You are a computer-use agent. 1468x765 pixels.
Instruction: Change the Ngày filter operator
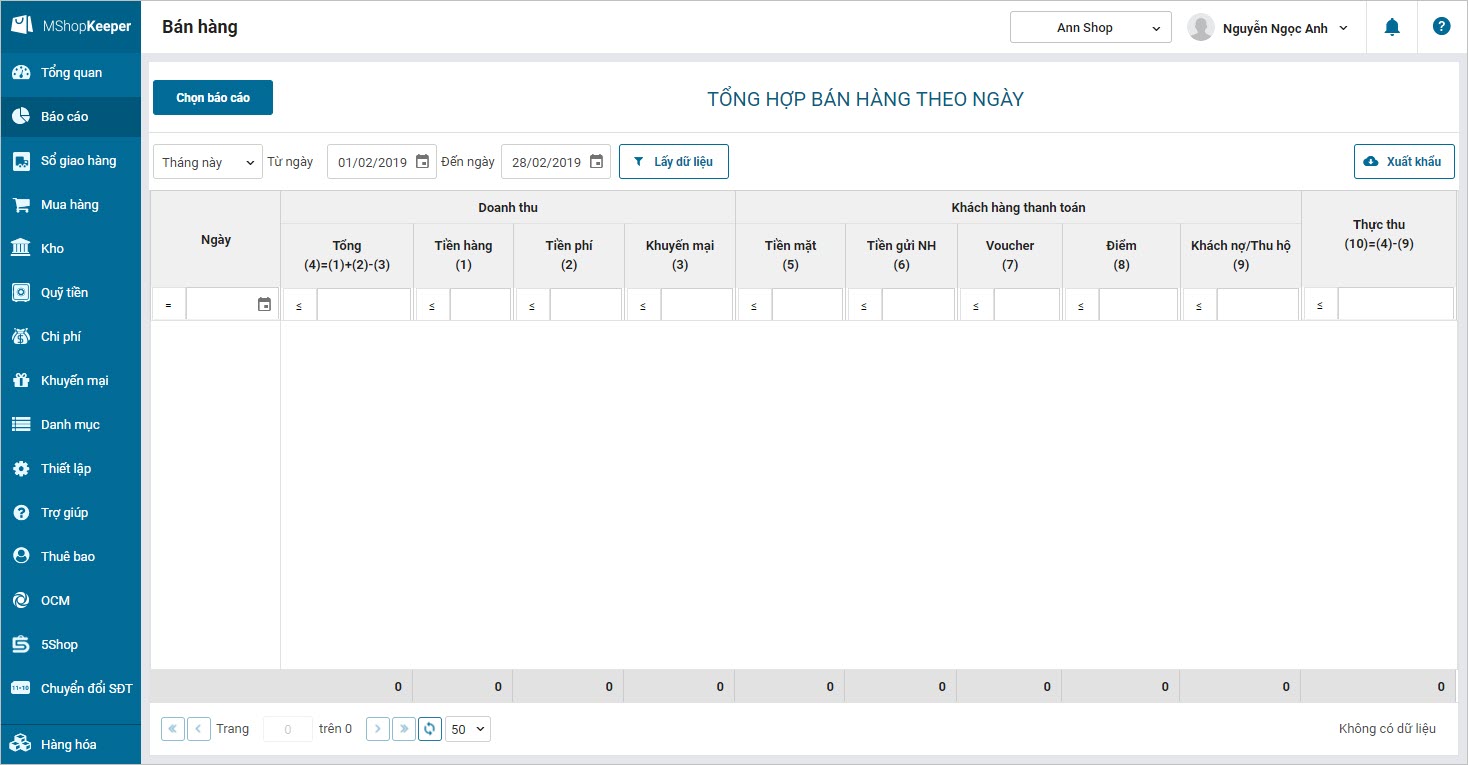[x=169, y=305]
